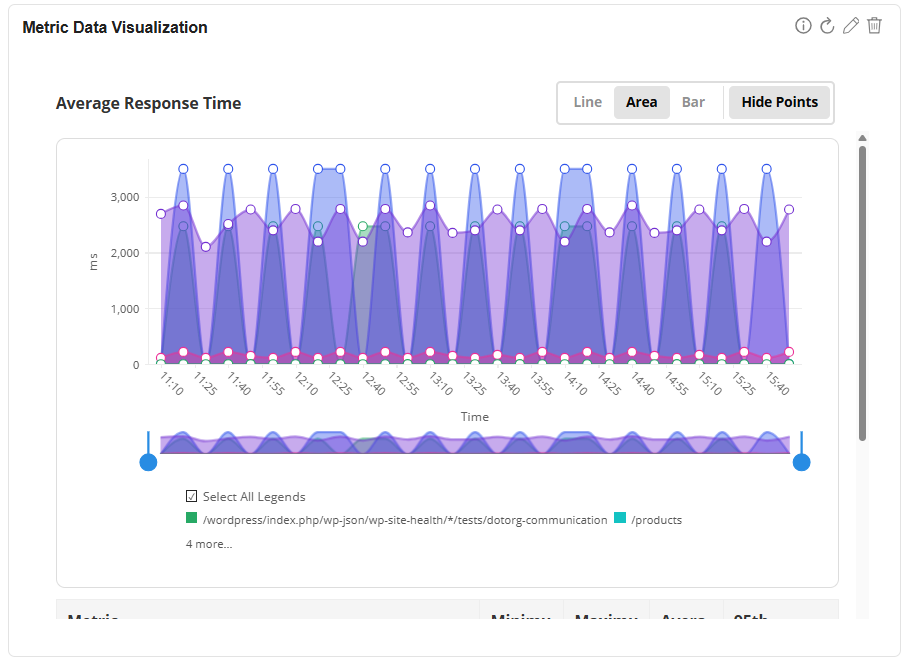Toggle the /products legend teal swatch
This screenshot has height=667, width=907.
pyautogui.click(x=620, y=518)
